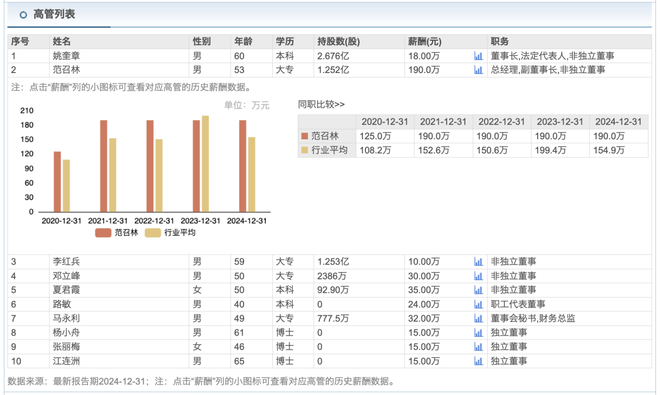This screenshot has width=660, height=395.
Task: View salary history icon for 夏君霞
Action: pyautogui.click(x=478, y=290)
